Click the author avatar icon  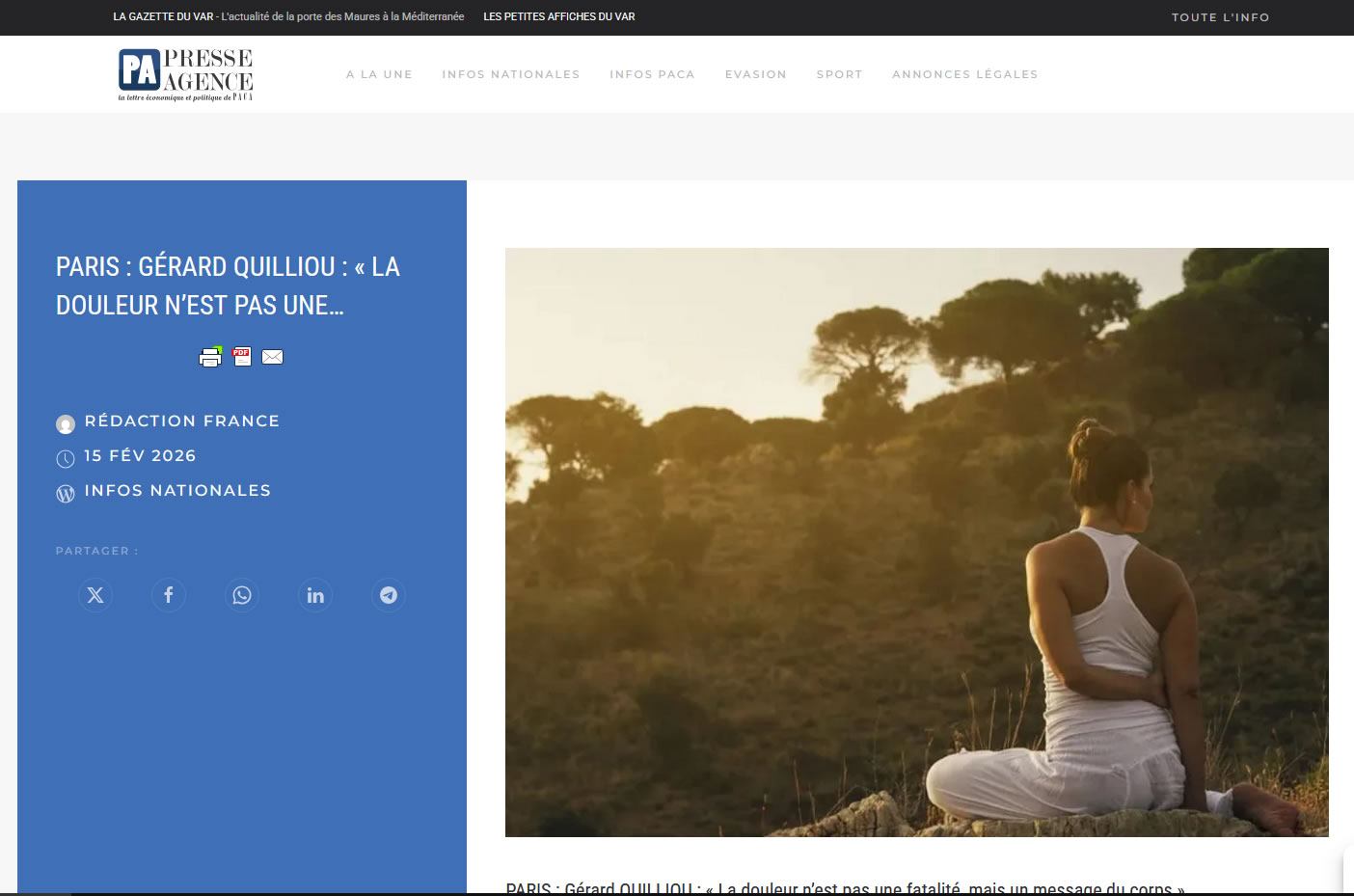click(x=65, y=423)
